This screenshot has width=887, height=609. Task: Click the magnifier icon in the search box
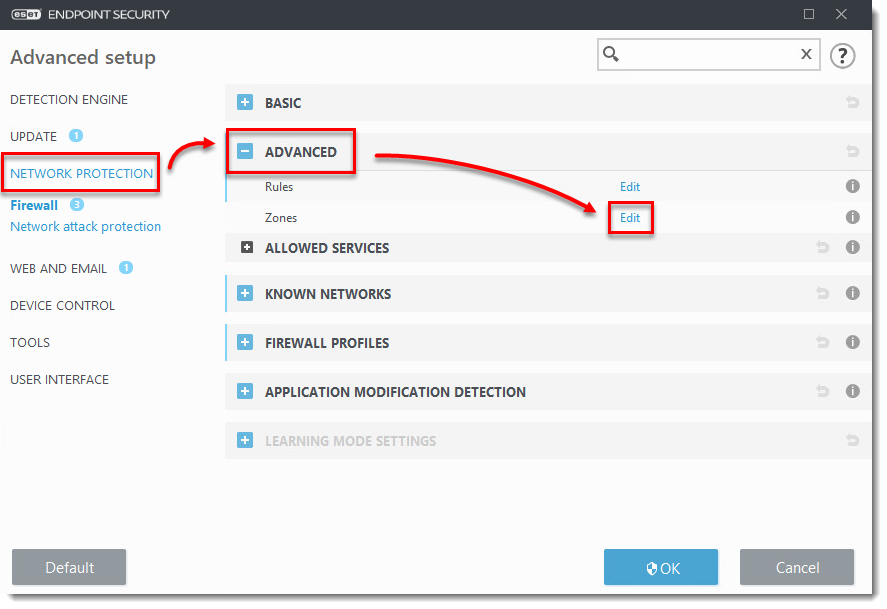[611, 54]
